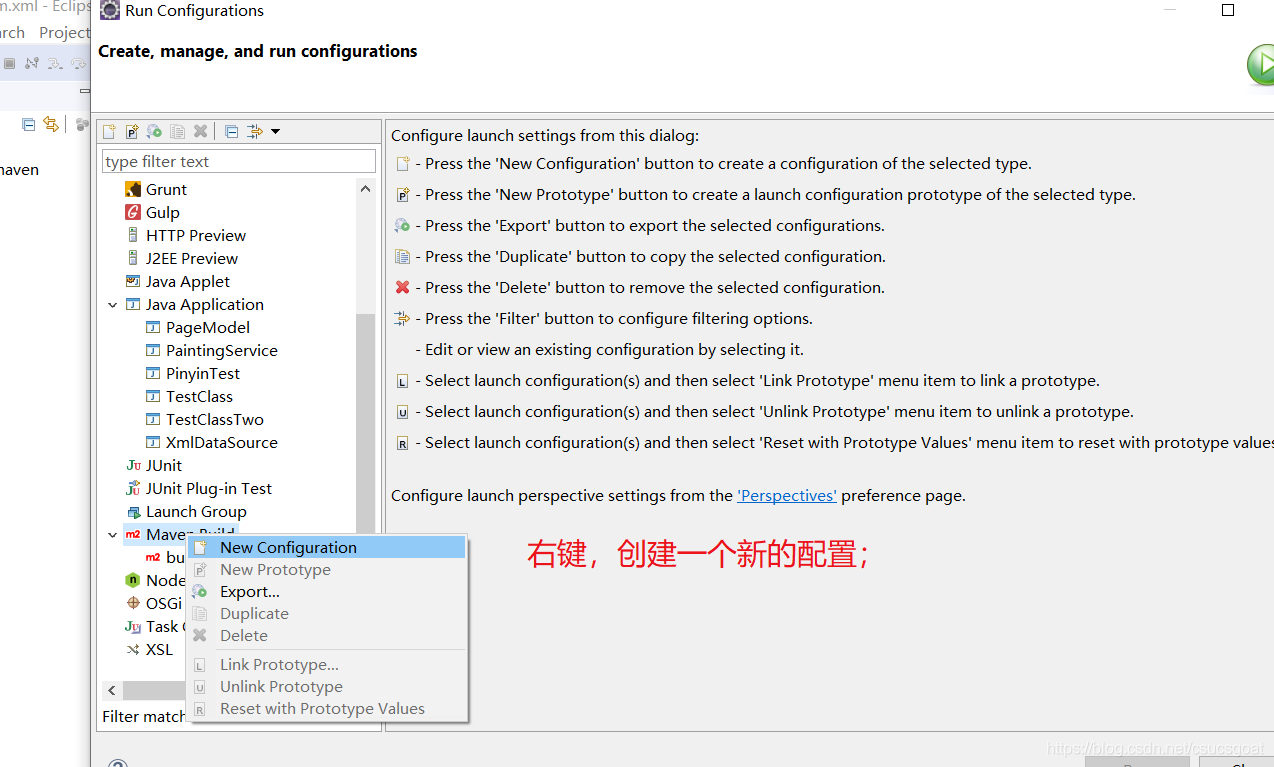
Task: Select the J2EE Preview launch type
Action: tap(182, 258)
